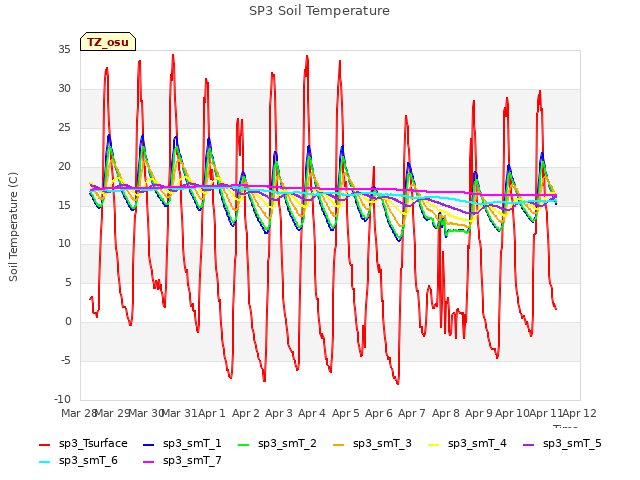Viewport: 640px width, 480px height.
Task: Toggle the sp3_smT_5 legend entry
Action: click(562, 444)
